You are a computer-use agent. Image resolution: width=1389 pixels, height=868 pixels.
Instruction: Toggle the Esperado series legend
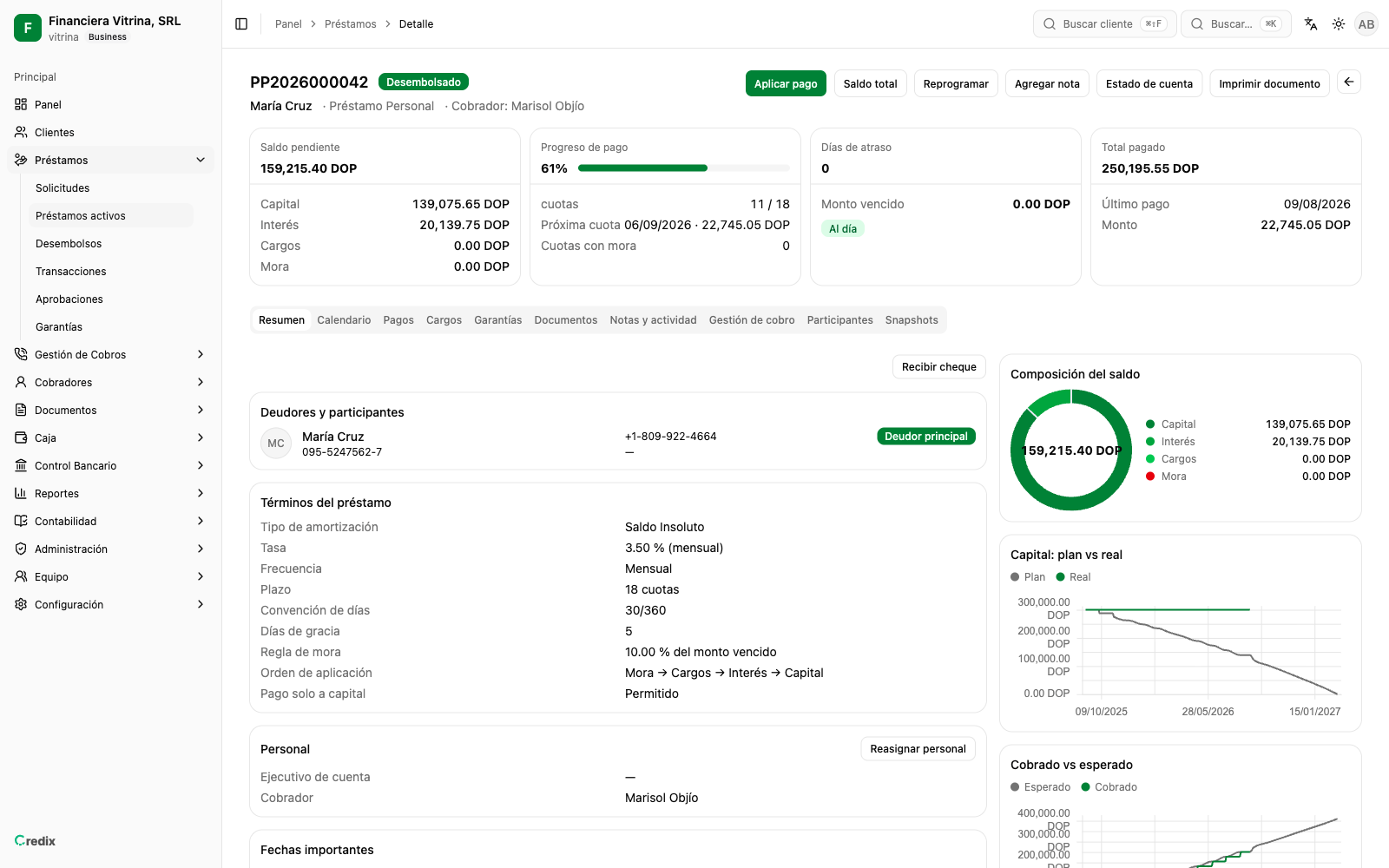[x=1040, y=787]
